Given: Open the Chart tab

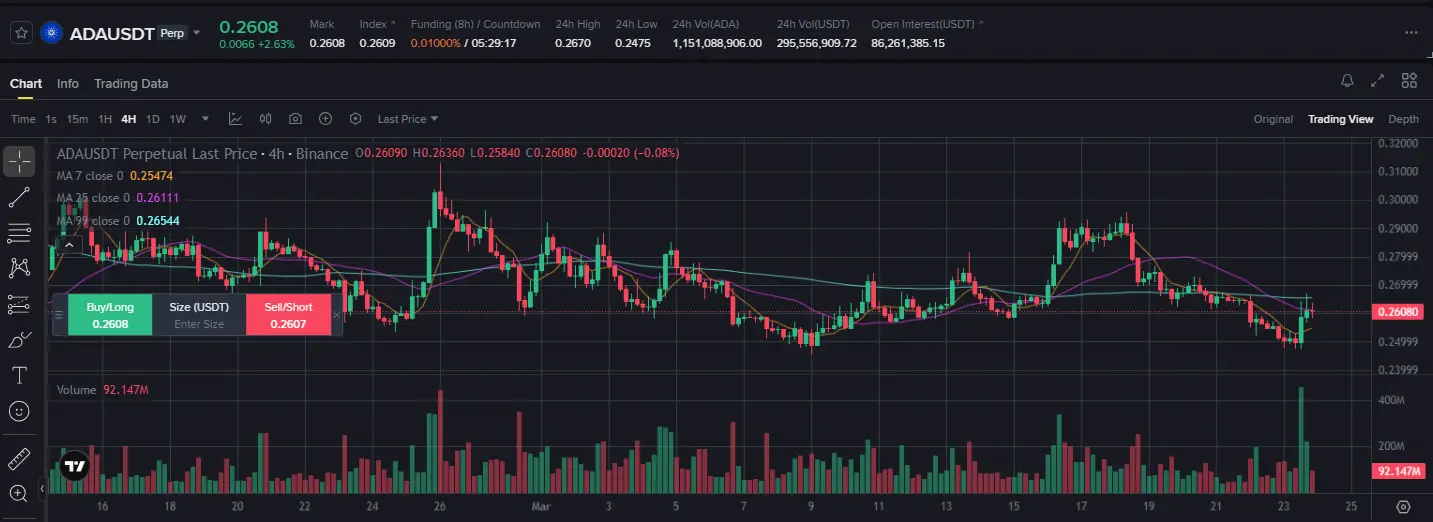Looking at the screenshot, I should 26,84.
